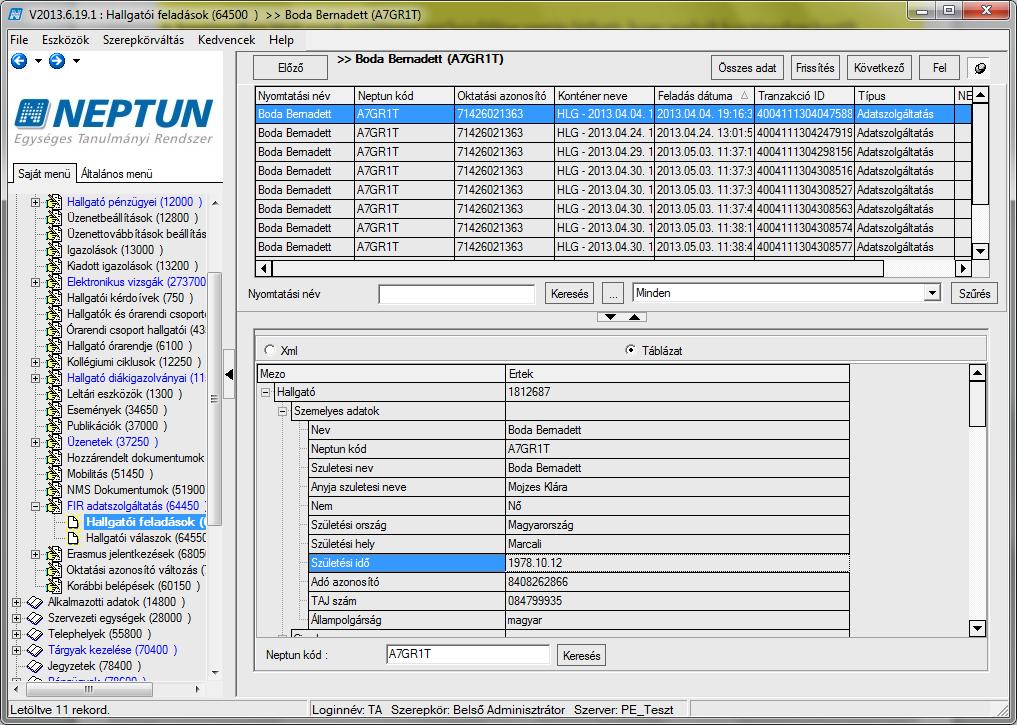
Task: Click the Neptun kód input field
Action: tap(468, 654)
